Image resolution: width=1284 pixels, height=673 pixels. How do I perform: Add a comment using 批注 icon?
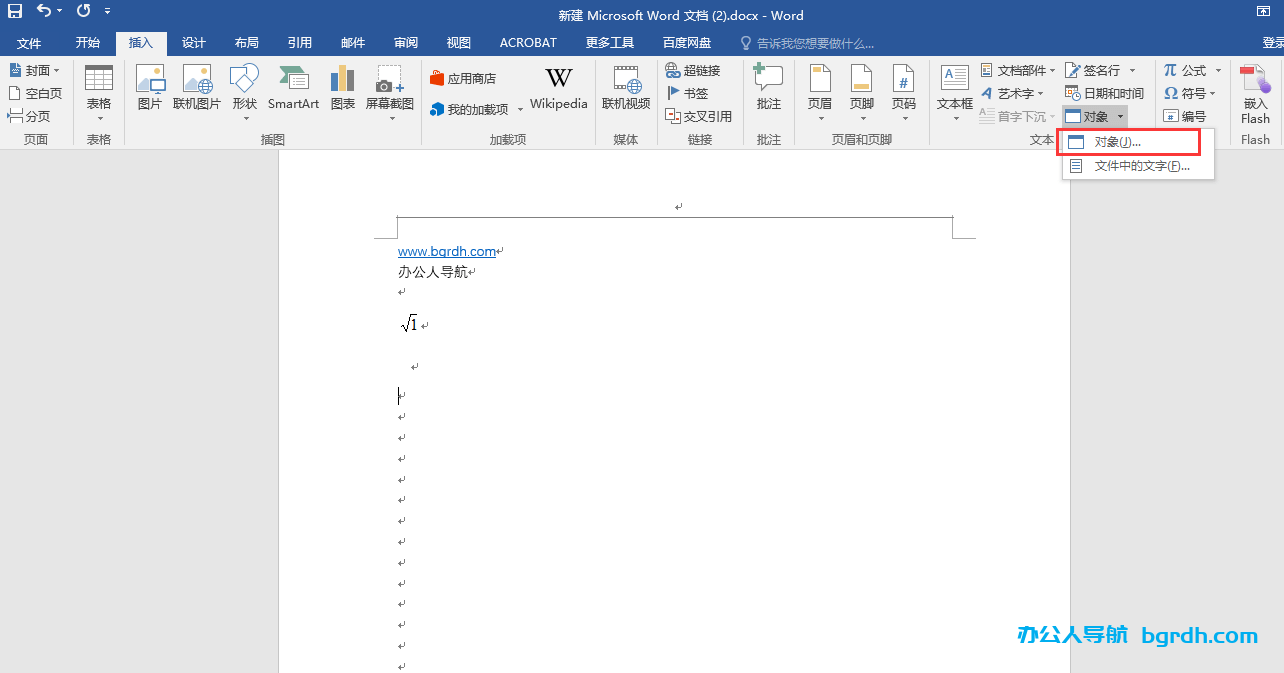768,88
